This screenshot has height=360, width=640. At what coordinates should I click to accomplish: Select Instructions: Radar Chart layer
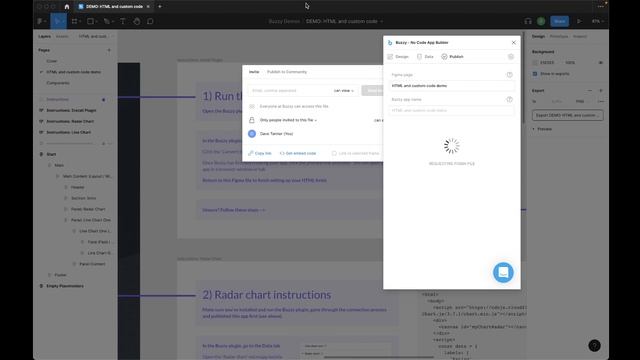click(70, 121)
